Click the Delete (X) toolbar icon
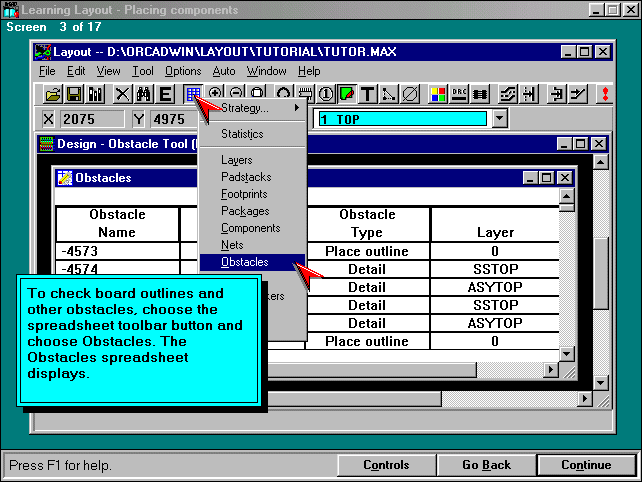This screenshot has height=482, width=642. pos(122,95)
